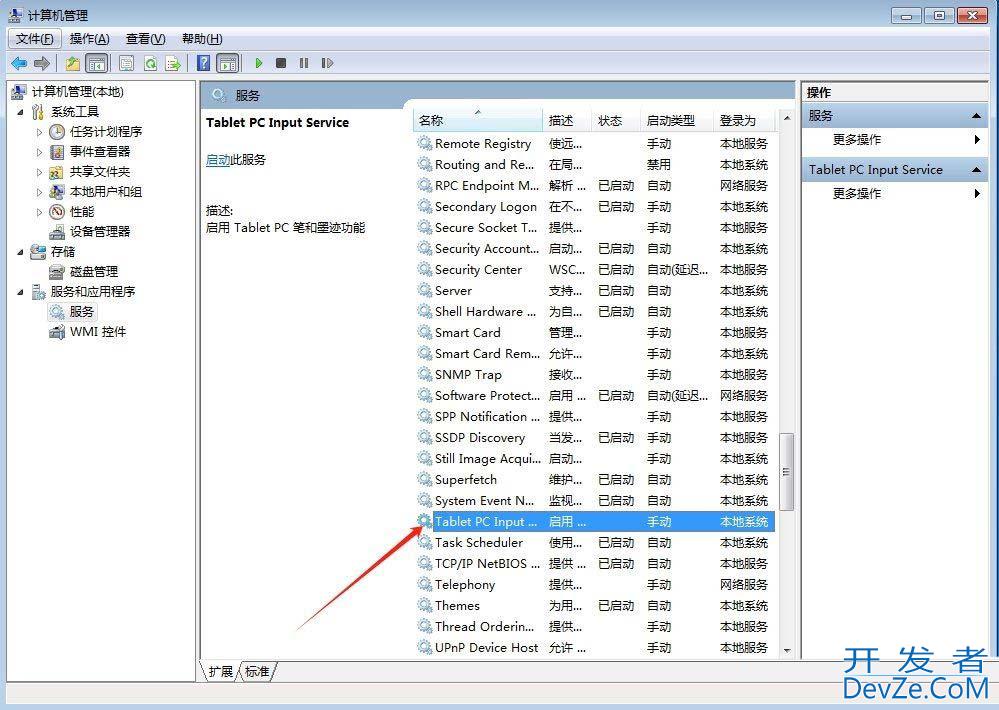This screenshot has height=710, width=999.
Task: Expand the 任务计划程序 tree node
Action: coord(40,133)
